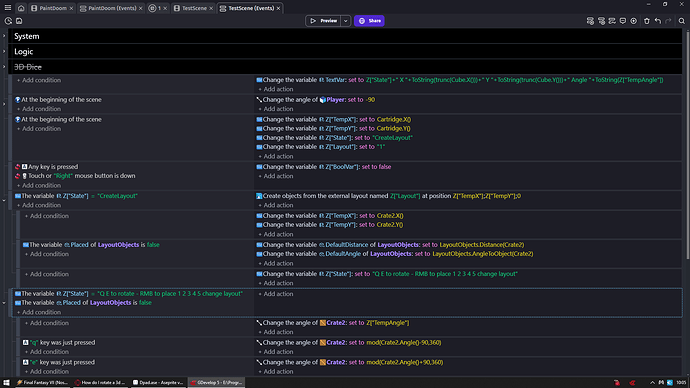Click the add comment icon

click(623, 21)
